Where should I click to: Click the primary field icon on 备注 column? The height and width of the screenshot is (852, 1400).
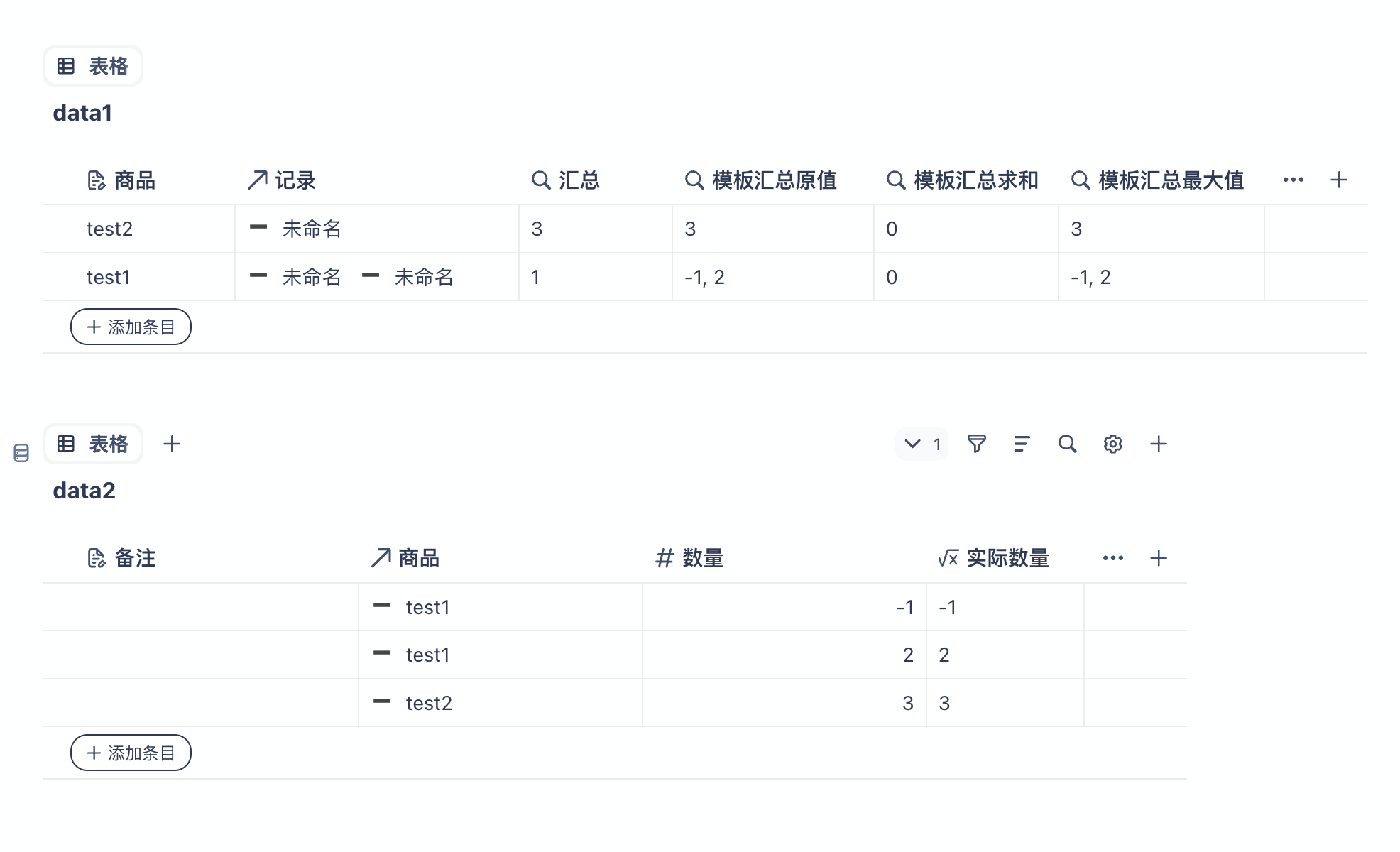click(96, 558)
